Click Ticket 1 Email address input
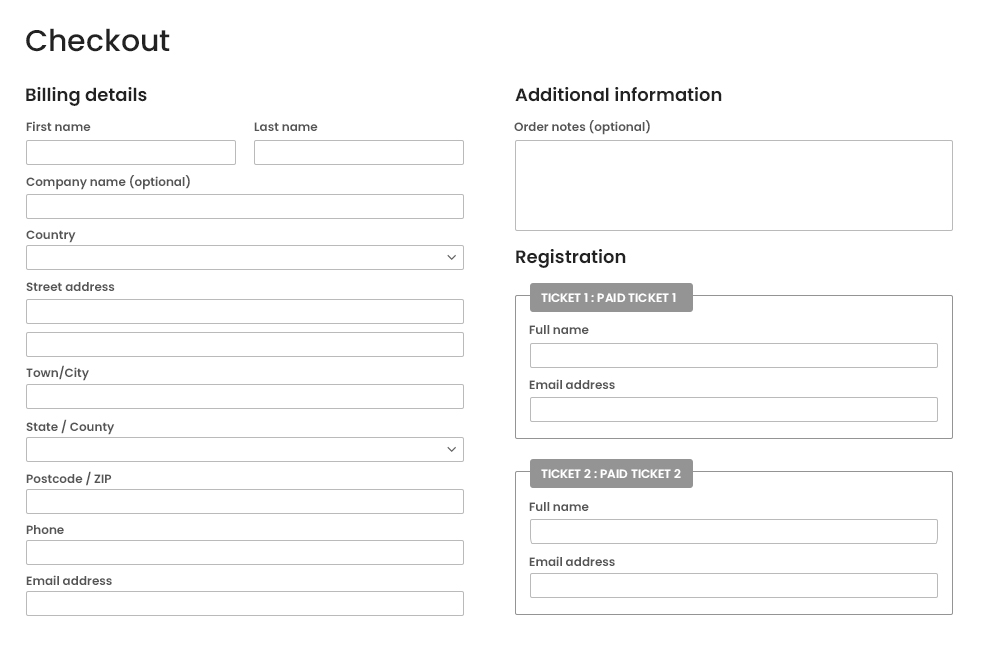The image size is (1000, 667). 733,409
